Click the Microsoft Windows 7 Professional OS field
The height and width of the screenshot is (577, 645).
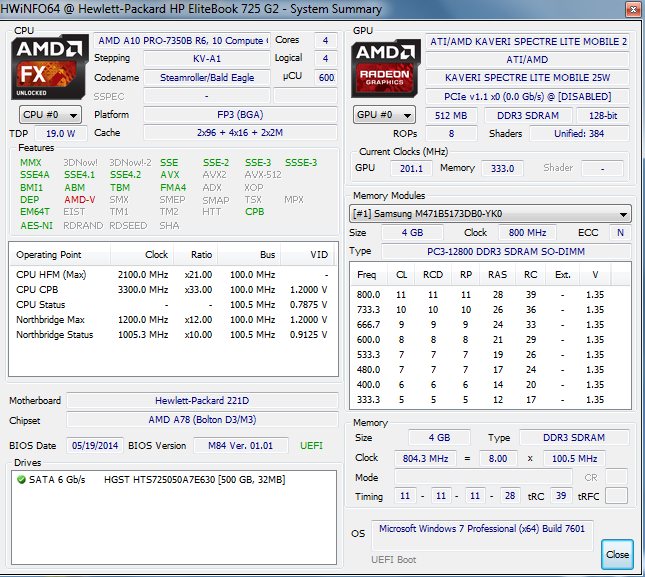tap(482, 535)
